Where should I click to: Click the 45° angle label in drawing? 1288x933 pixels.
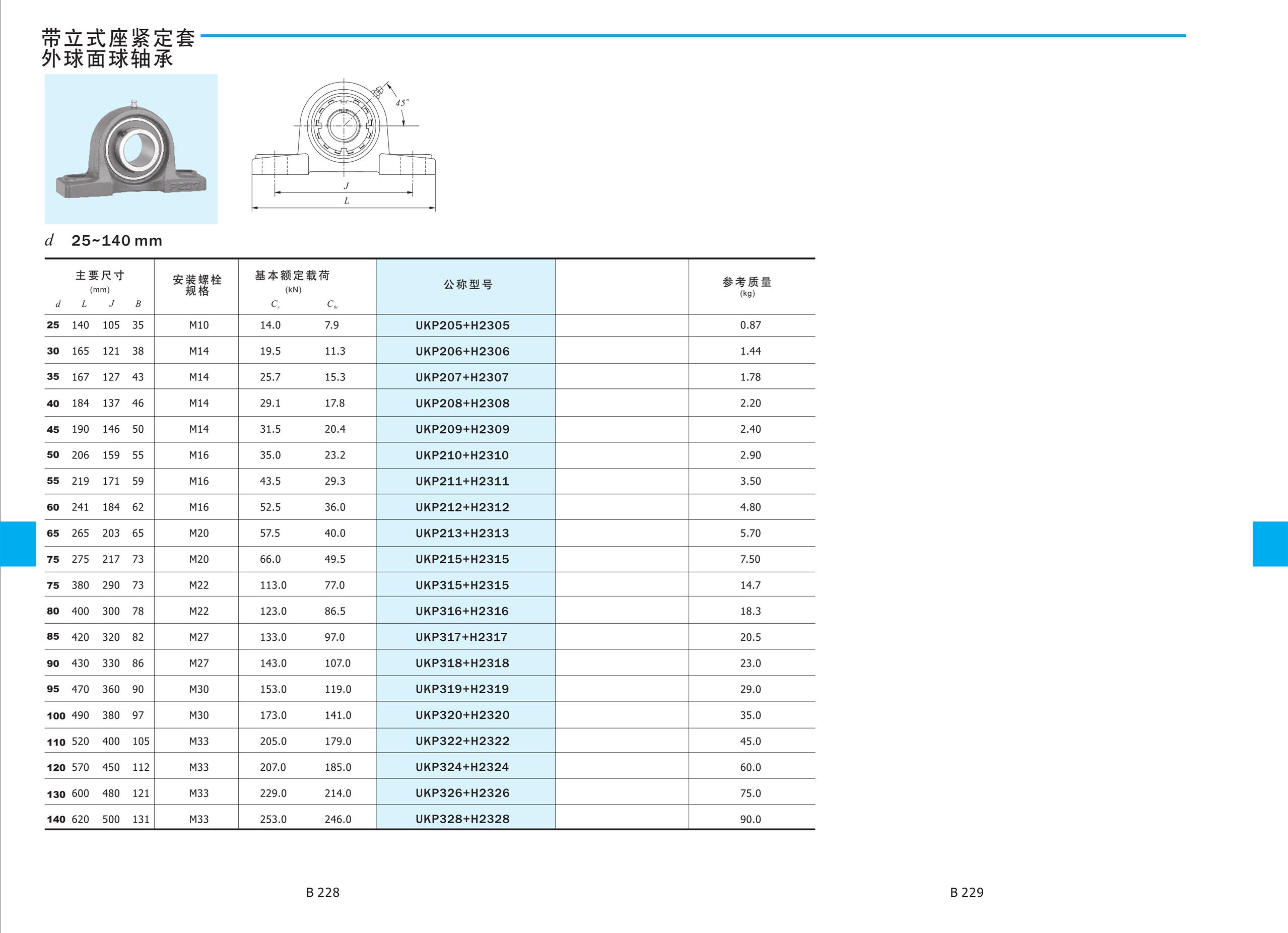[x=402, y=103]
